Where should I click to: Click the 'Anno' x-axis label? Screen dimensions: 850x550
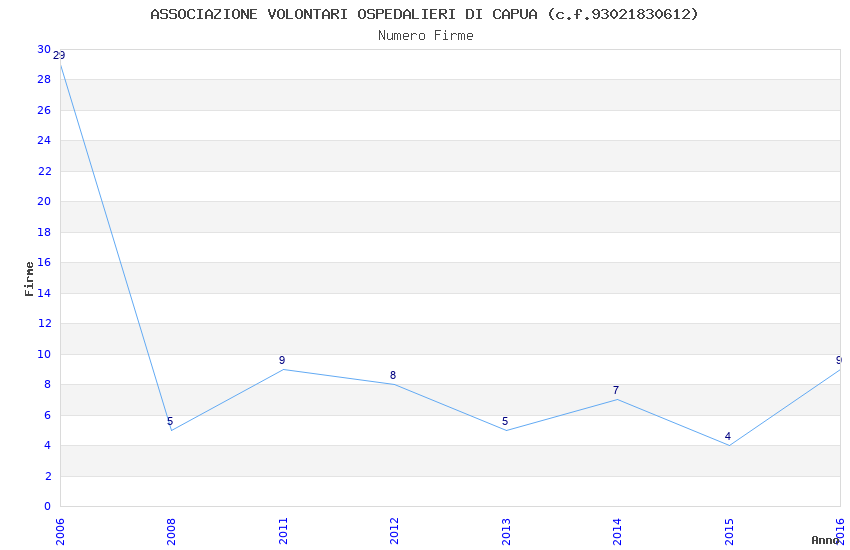(x=825, y=540)
